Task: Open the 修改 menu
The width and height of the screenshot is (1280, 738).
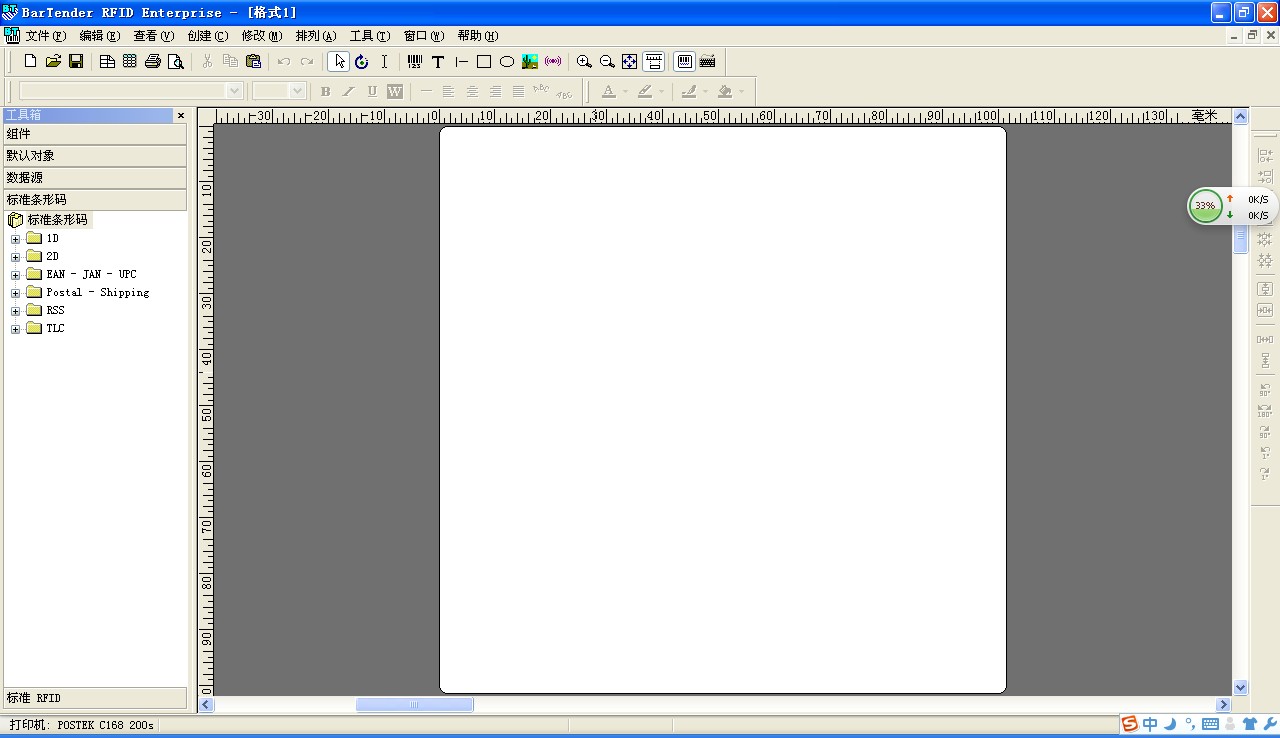Action: tap(261, 36)
